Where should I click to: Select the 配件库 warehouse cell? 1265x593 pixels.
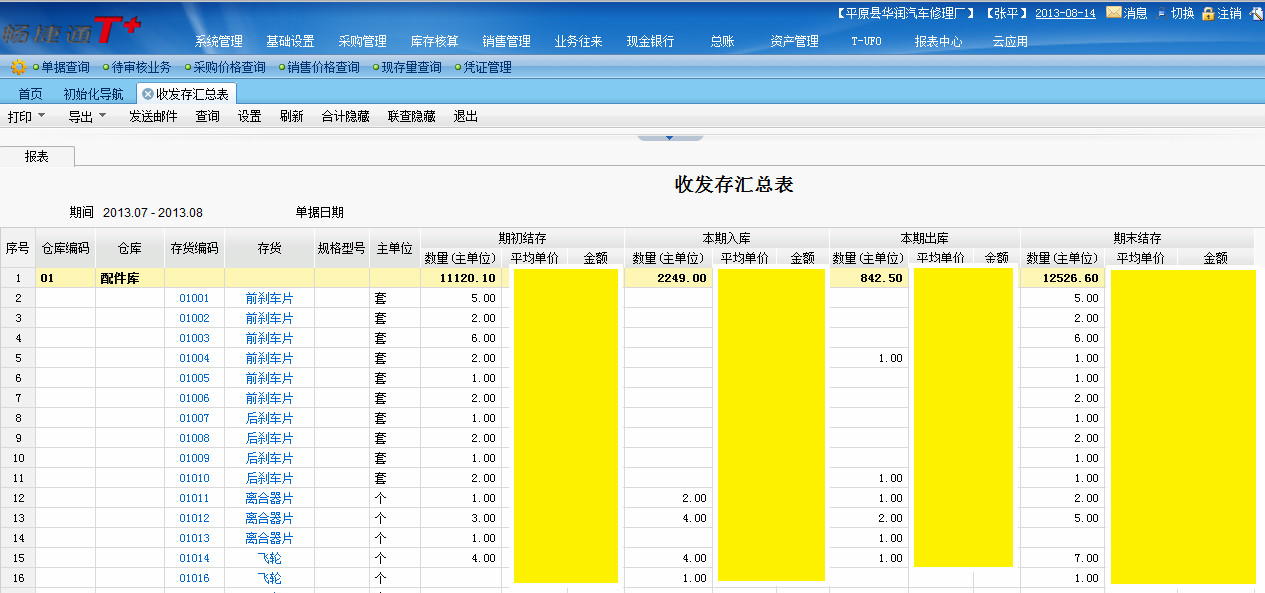pos(130,278)
